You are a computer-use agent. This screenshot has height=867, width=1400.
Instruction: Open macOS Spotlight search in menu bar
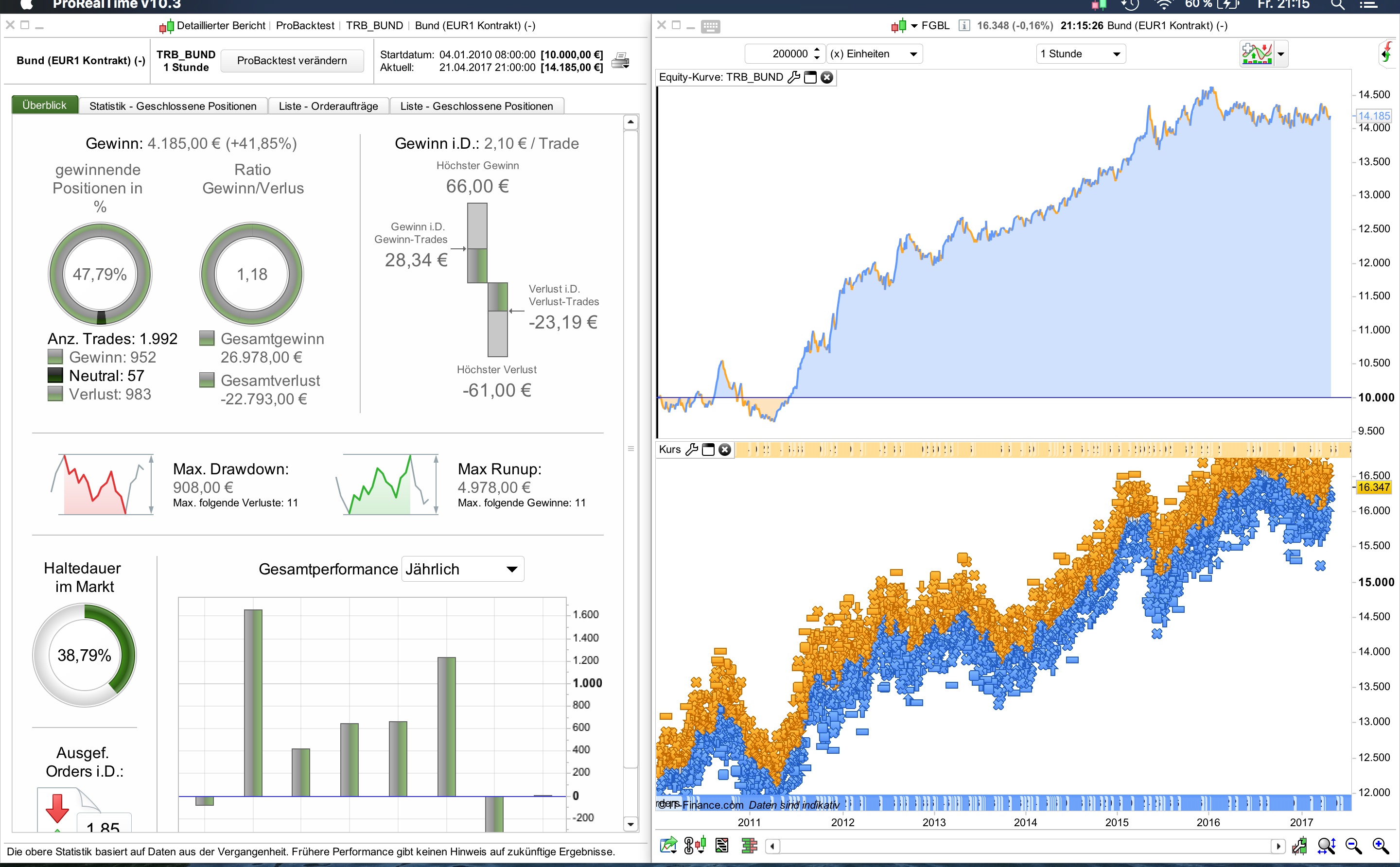point(1337,4)
